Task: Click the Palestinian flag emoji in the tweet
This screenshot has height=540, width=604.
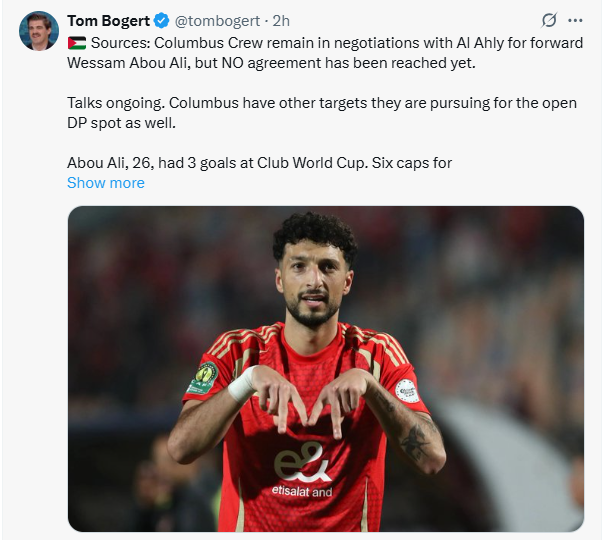Action: (x=77, y=43)
